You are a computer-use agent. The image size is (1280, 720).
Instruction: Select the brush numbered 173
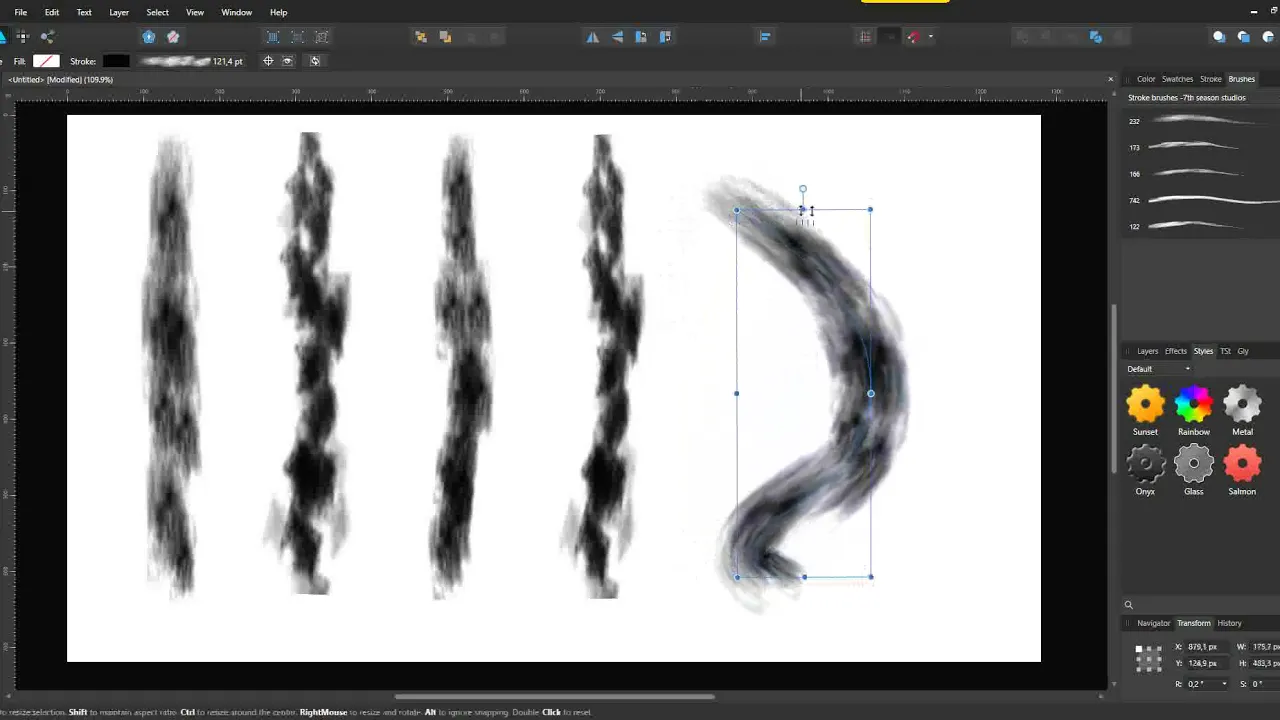point(1200,147)
